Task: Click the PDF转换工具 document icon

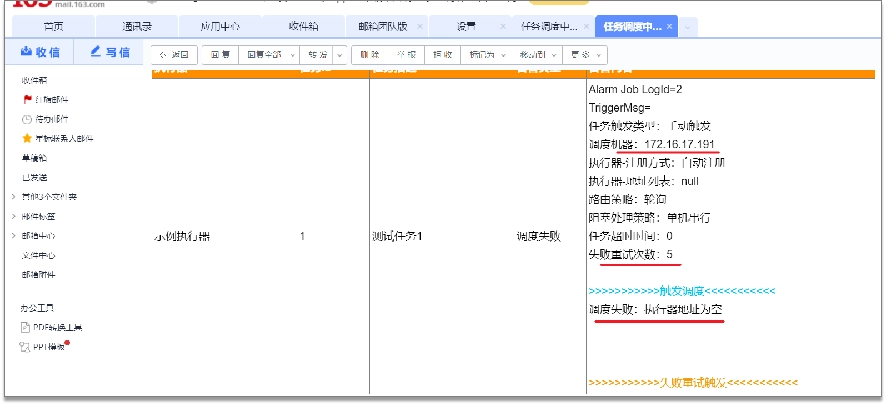Action: [x=25, y=327]
